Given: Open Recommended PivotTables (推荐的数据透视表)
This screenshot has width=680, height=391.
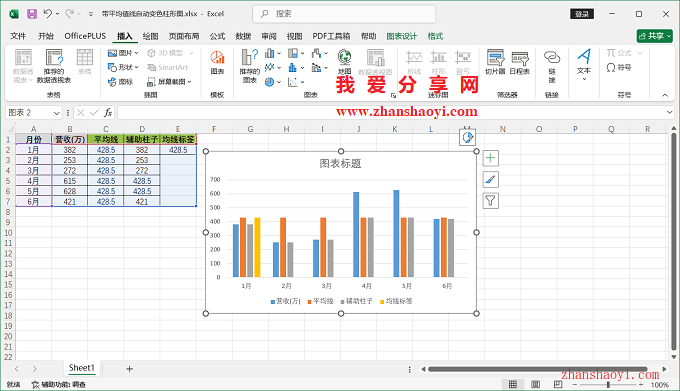Looking at the screenshot, I should (54, 66).
